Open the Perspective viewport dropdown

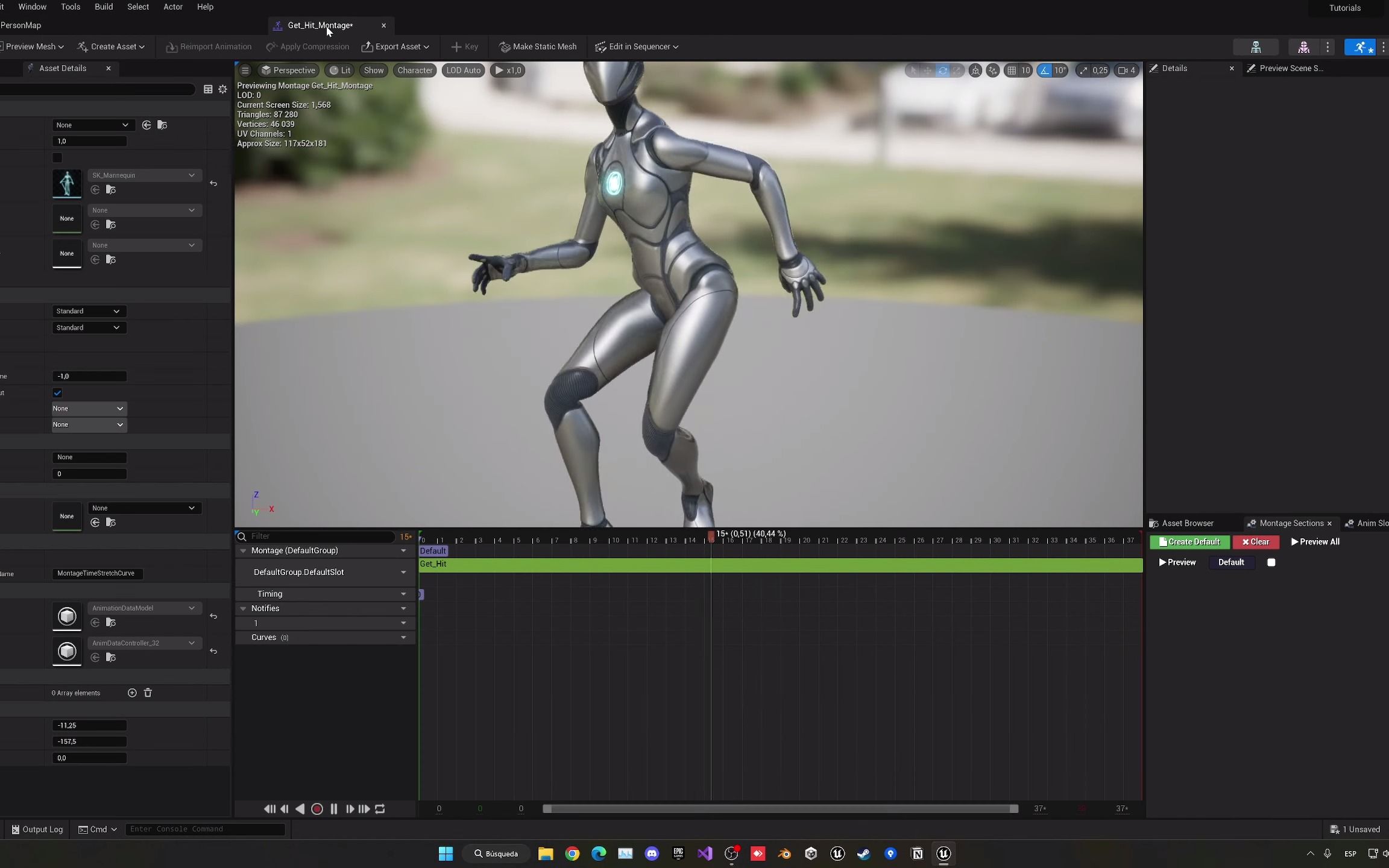pyautogui.click(x=289, y=70)
